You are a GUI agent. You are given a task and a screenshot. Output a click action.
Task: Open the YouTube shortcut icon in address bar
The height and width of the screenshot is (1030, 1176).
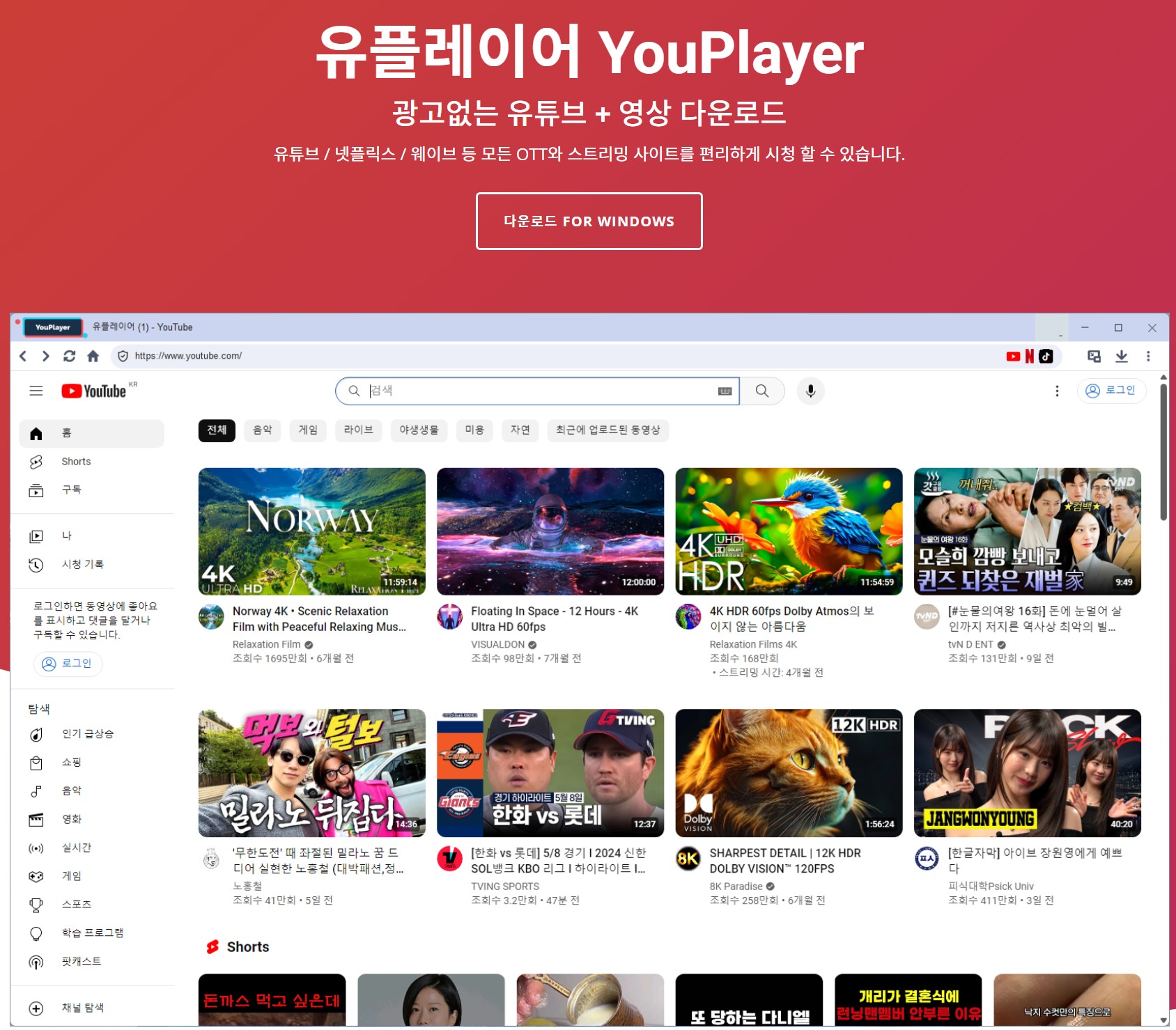1013,356
